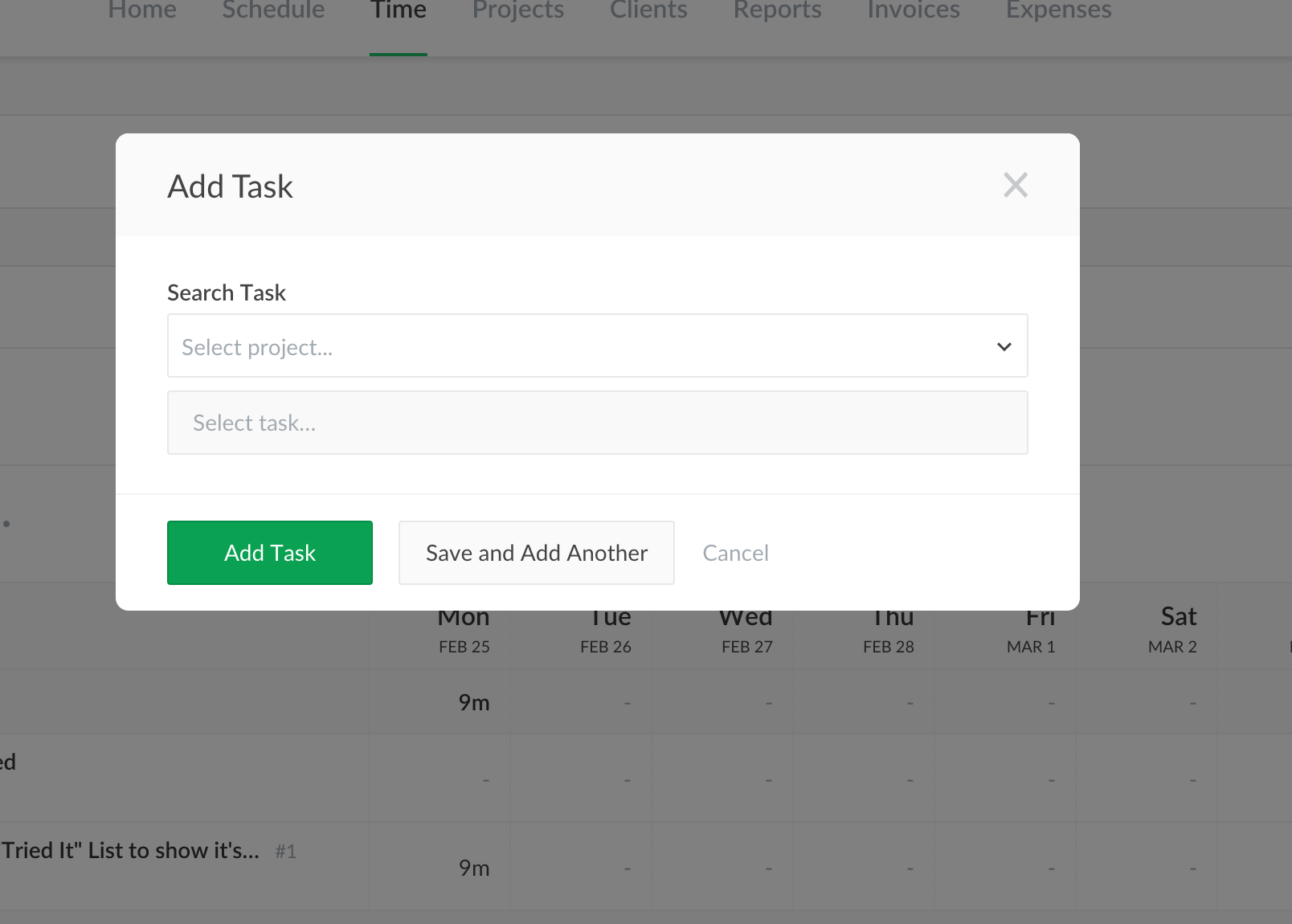Select the FEB 25 date label
The width and height of the screenshot is (1292, 924).
pyautogui.click(x=464, y=647)
